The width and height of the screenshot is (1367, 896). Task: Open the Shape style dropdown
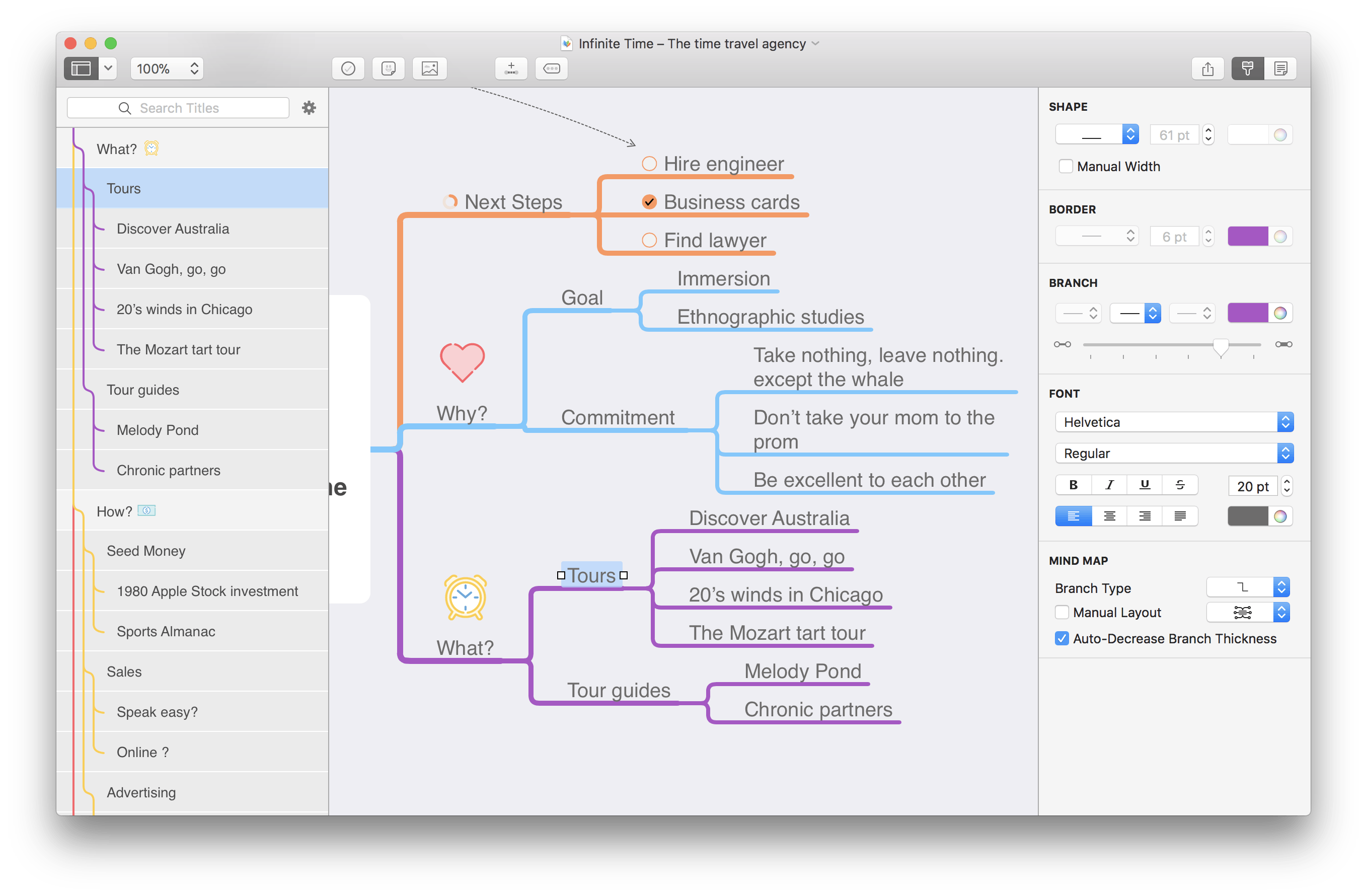click(1097, 135)
